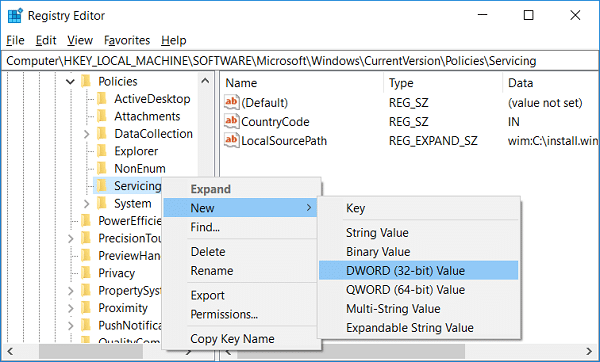Screen dimensions: 600x362
Task: Expand the System key under Policies
Action: [86, 204]
